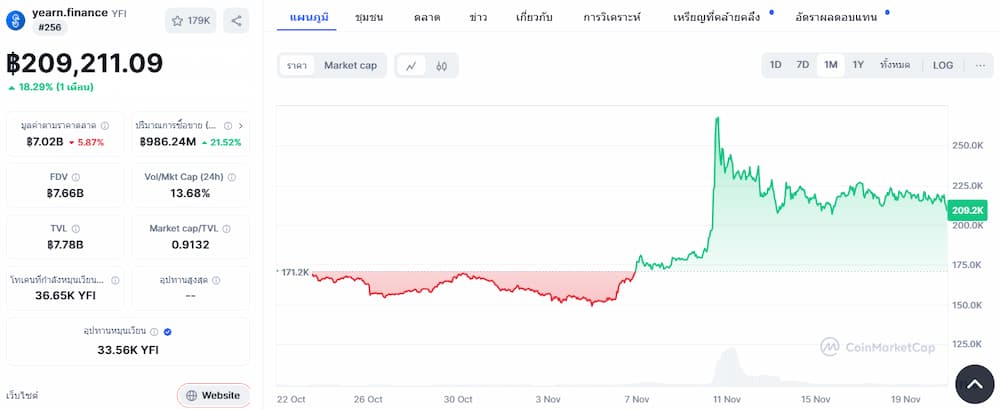
Task: Open the ตลาด tab
Action: (427, 17)
